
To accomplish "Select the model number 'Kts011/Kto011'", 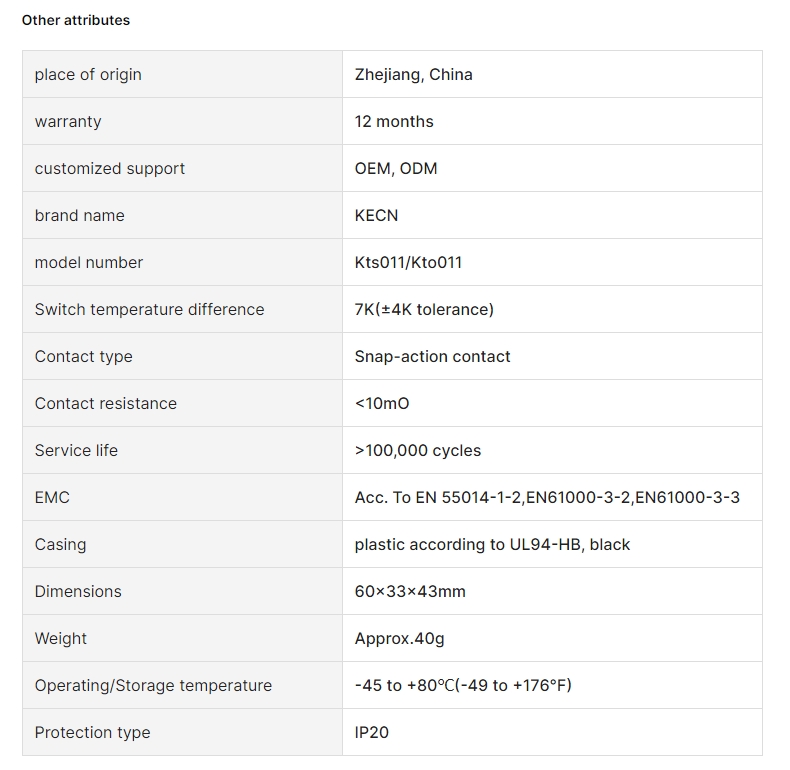I will click(x=408, y=263).
